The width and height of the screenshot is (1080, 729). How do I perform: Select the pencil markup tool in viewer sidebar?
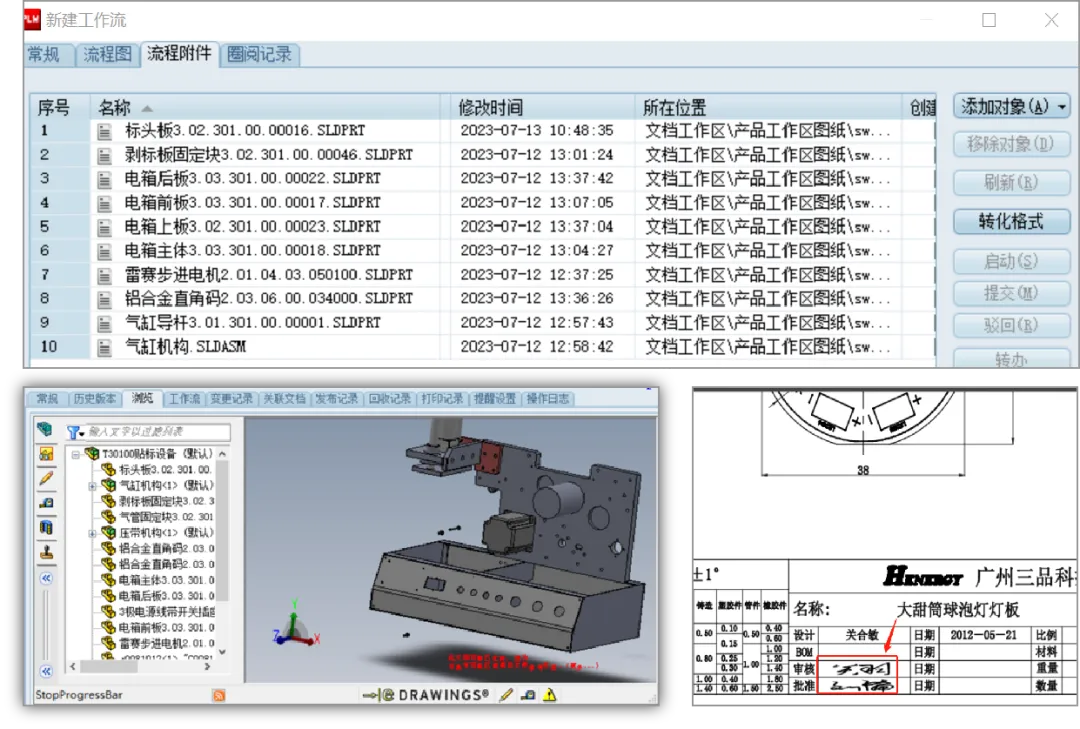click(x=46, y=478)
